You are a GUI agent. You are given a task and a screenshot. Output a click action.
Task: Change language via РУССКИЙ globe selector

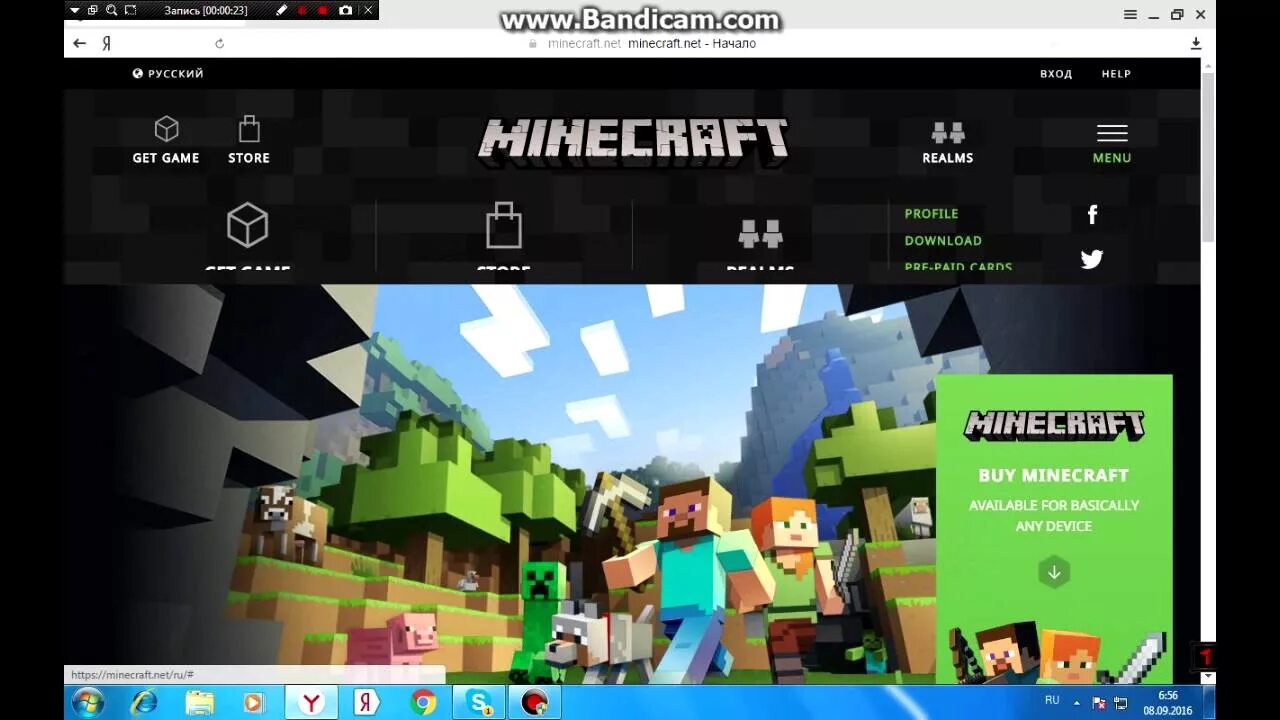(x=168, y=73)
